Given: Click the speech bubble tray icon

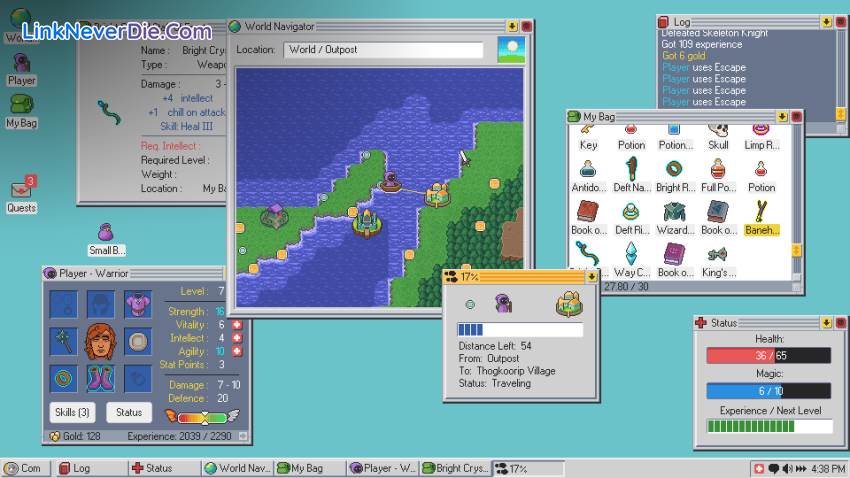Looking at the screenshot, I should click(x=774, y=469).
